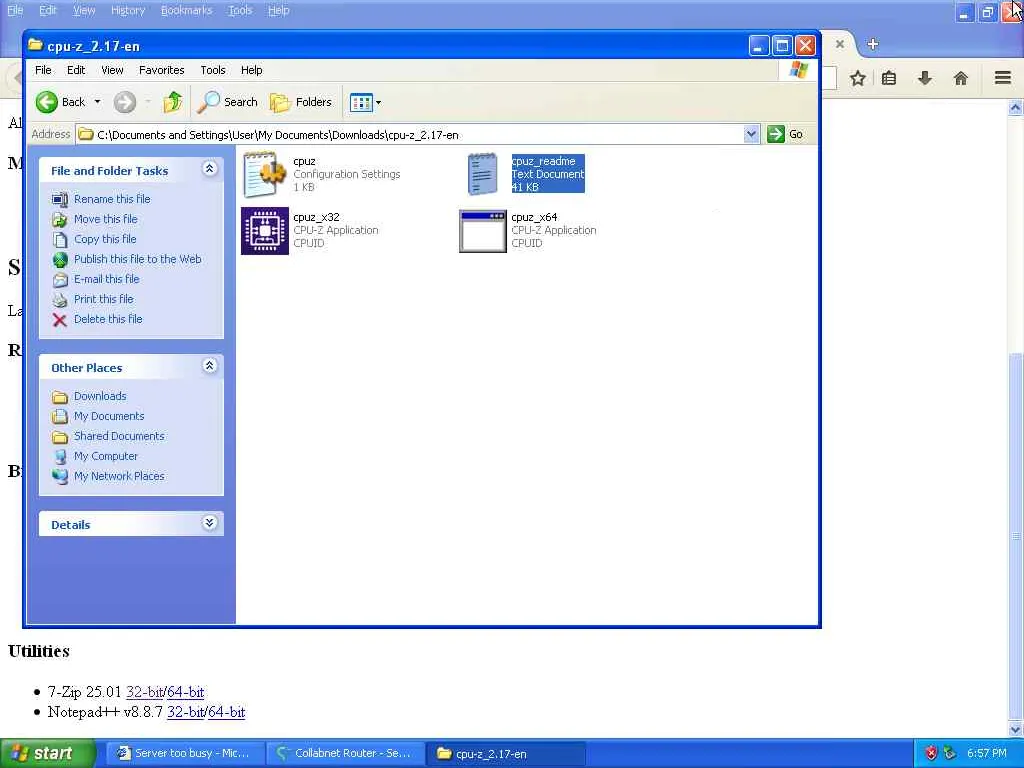
Task: Select the cpuz configuration settings file icon
Action: tap(264, 174)
